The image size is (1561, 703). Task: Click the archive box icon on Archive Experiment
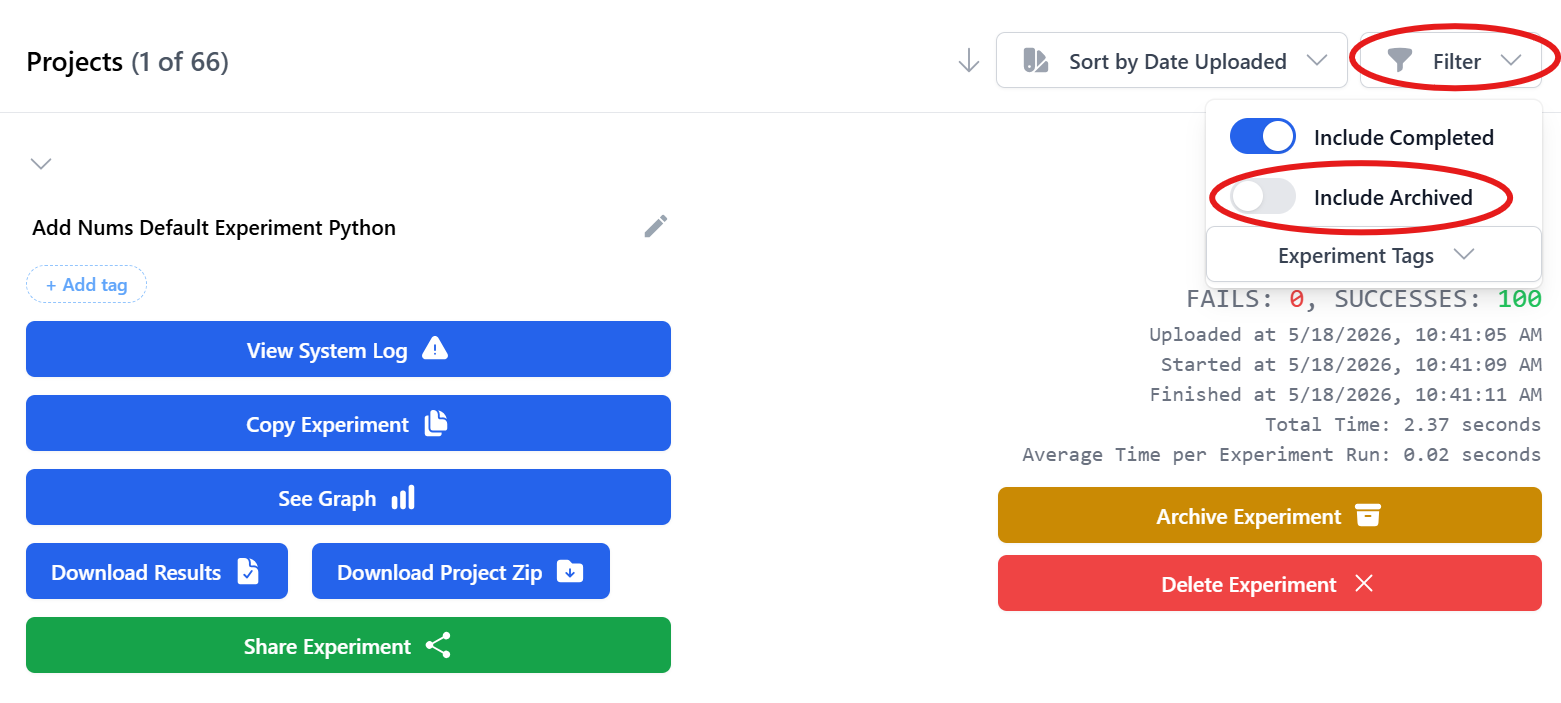pyautogui.click(x=1367, y=515)
